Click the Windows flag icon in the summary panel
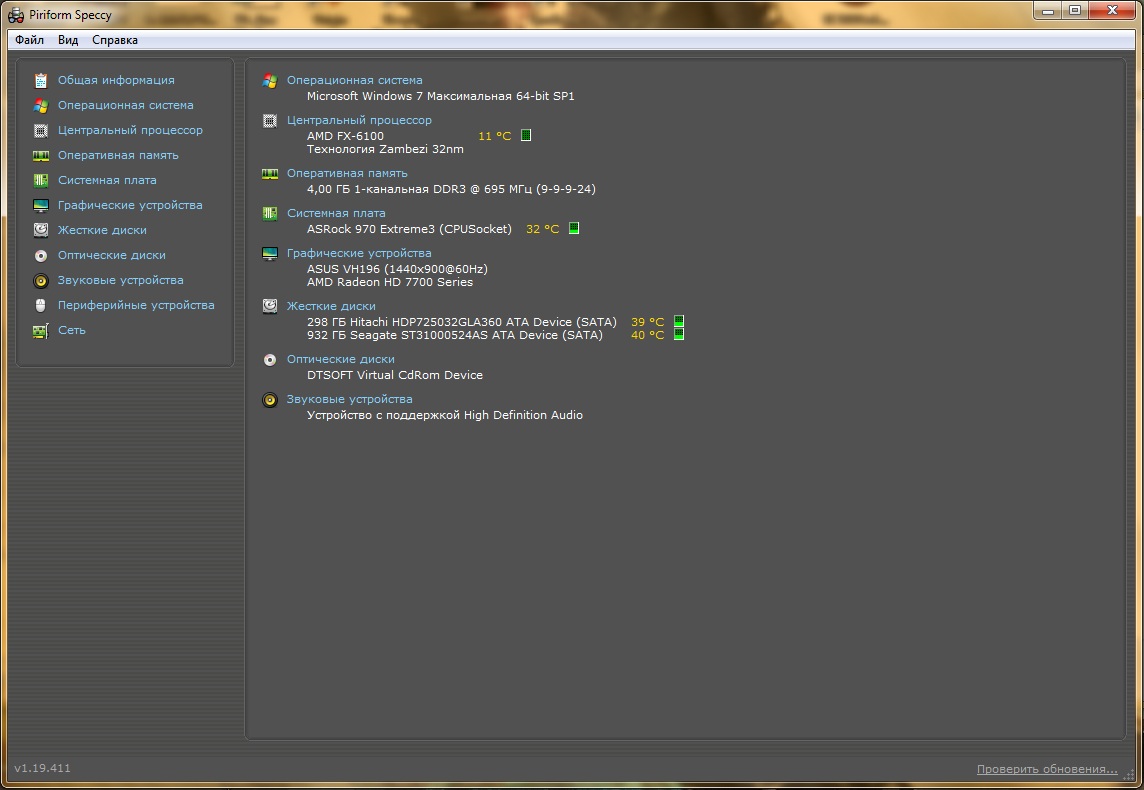1144x790 pixels. [270, 80]
